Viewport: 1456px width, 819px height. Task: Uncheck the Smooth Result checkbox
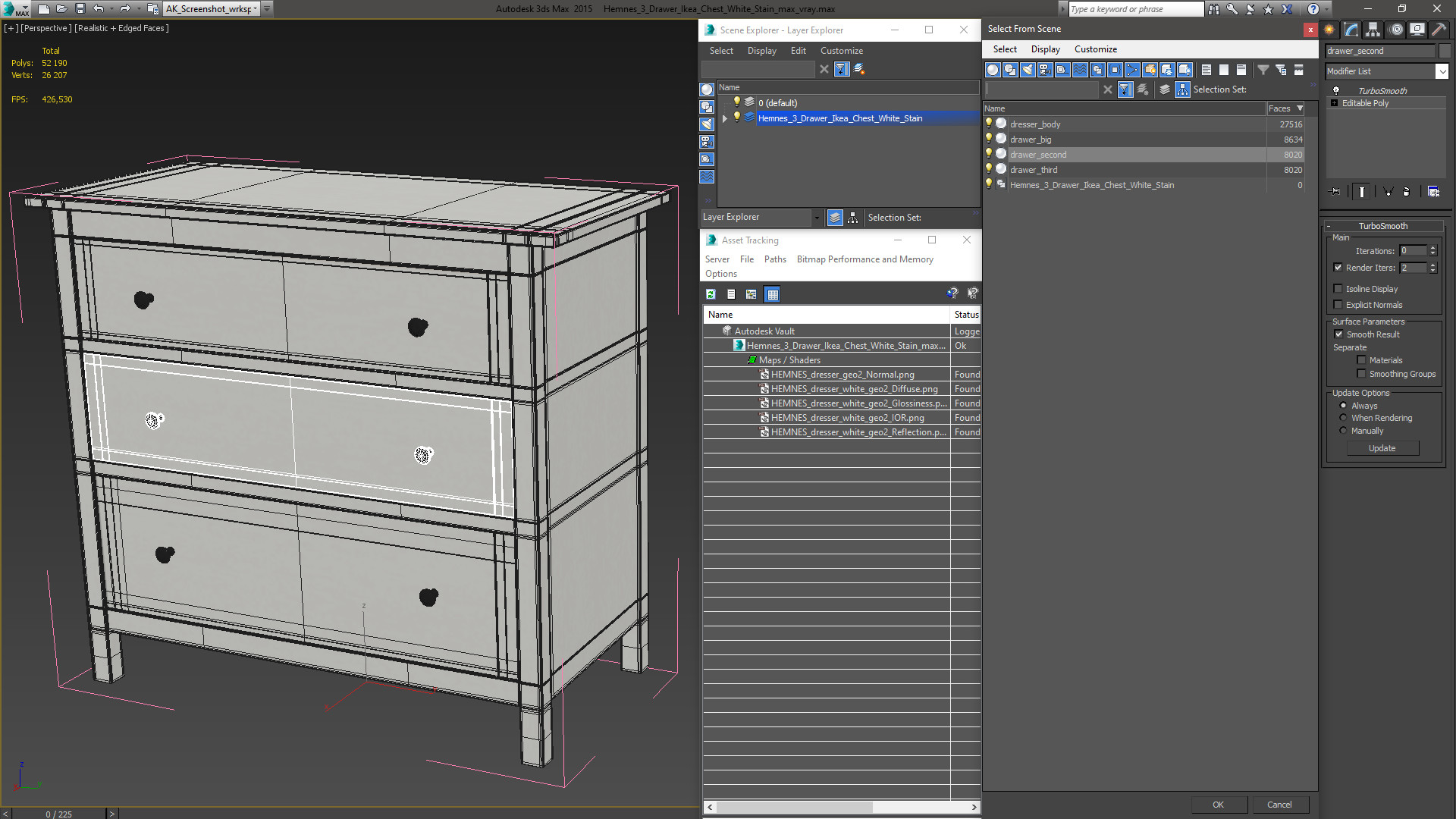point(1338,334)
